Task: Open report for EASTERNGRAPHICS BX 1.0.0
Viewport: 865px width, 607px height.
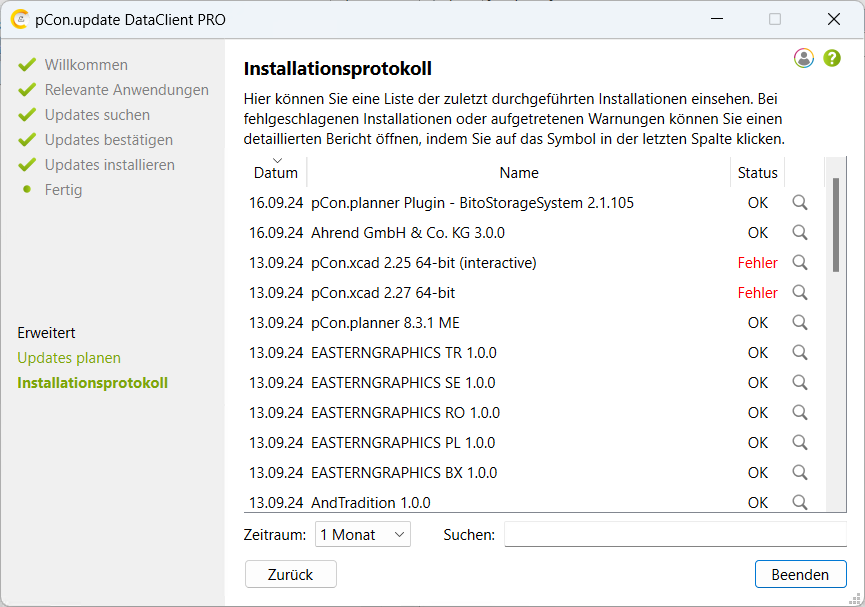Action: [x=800, y=472]
